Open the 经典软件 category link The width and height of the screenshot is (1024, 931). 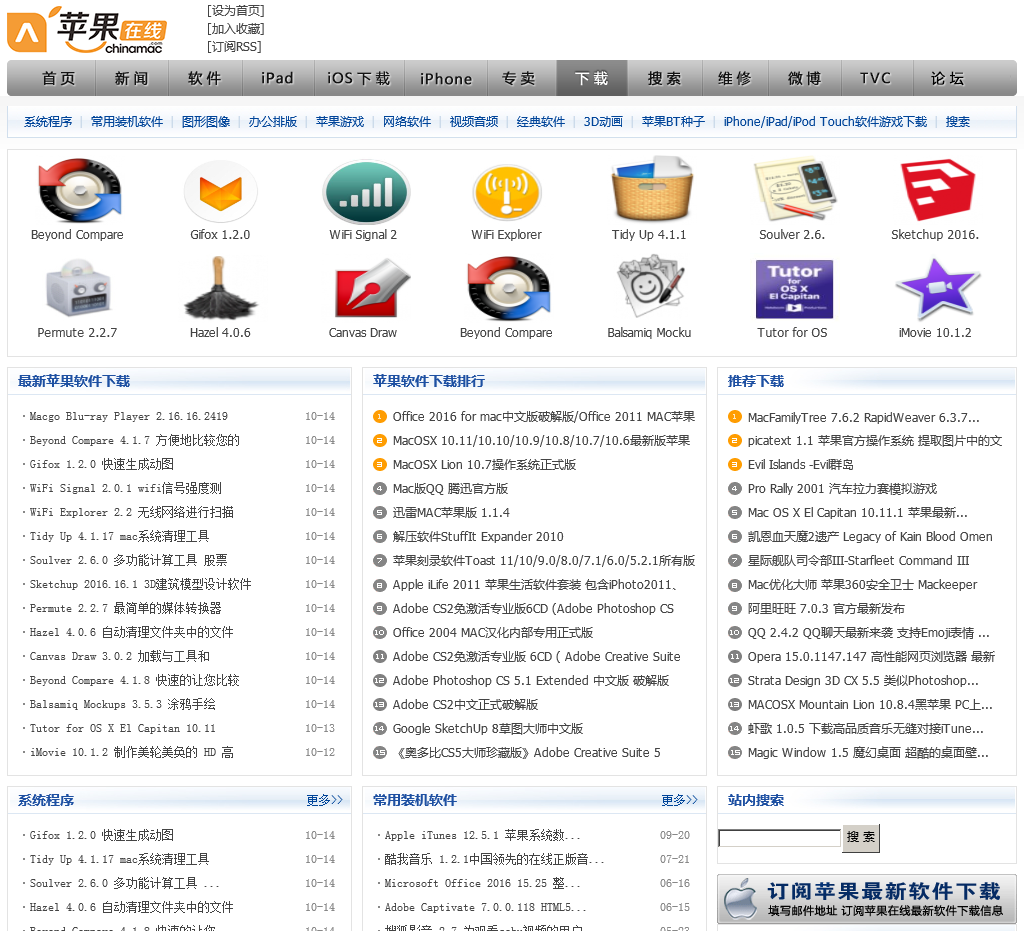(541, 121)
